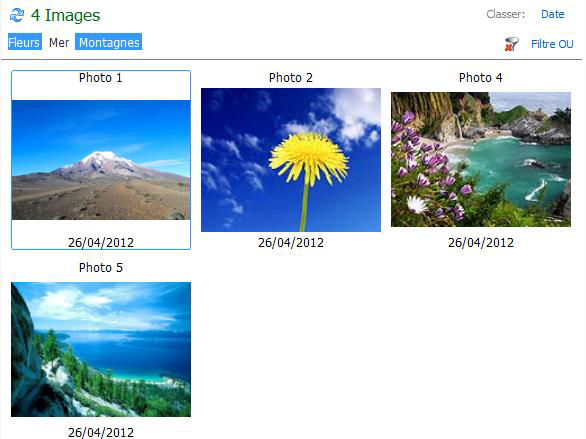Click the Photo 4 title label
586x439 pixels.
481,78
